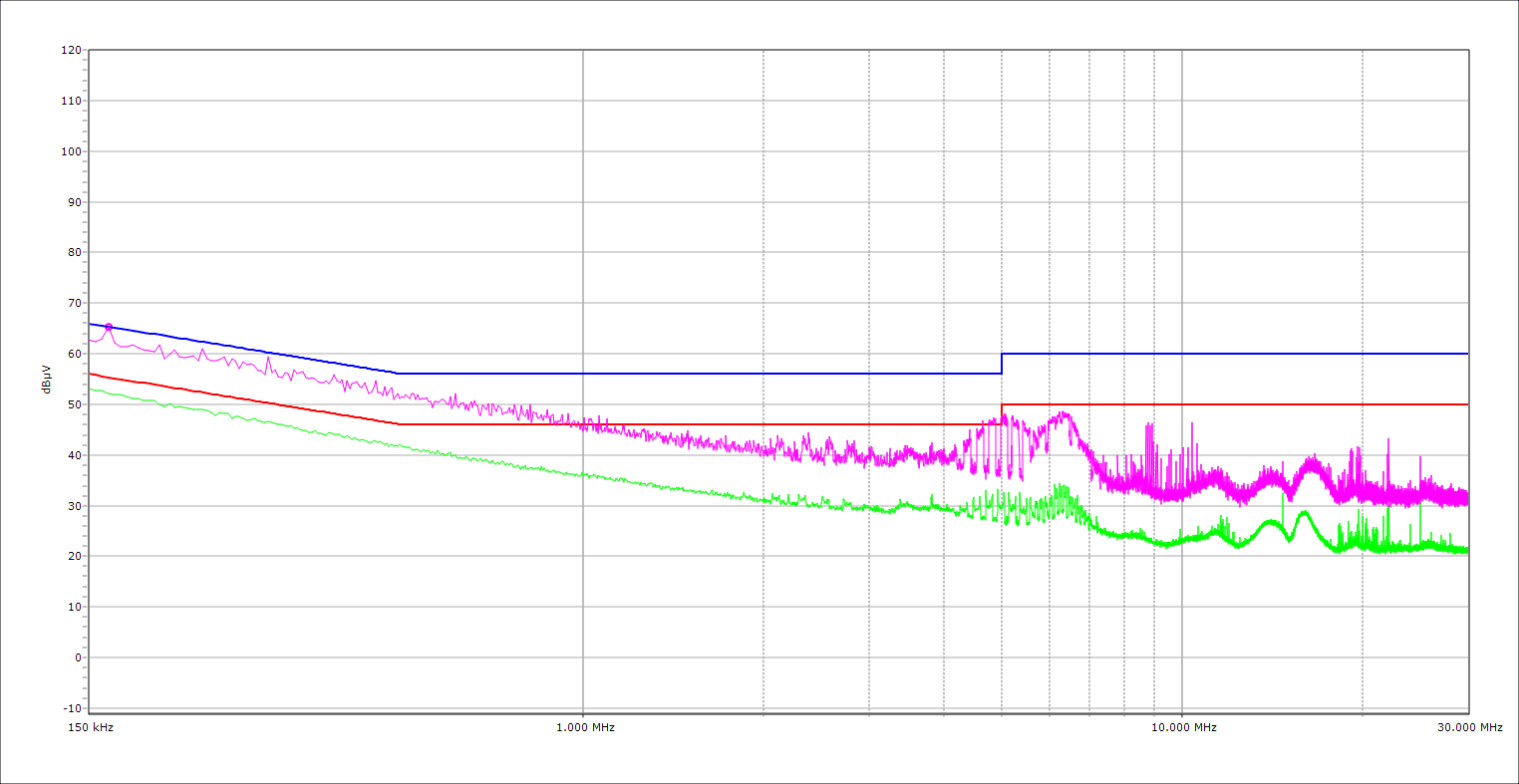Click the 30.000 MHz x-axis label
Viewport: 1519px width, 784px height.
click(x=1469, y=728)
